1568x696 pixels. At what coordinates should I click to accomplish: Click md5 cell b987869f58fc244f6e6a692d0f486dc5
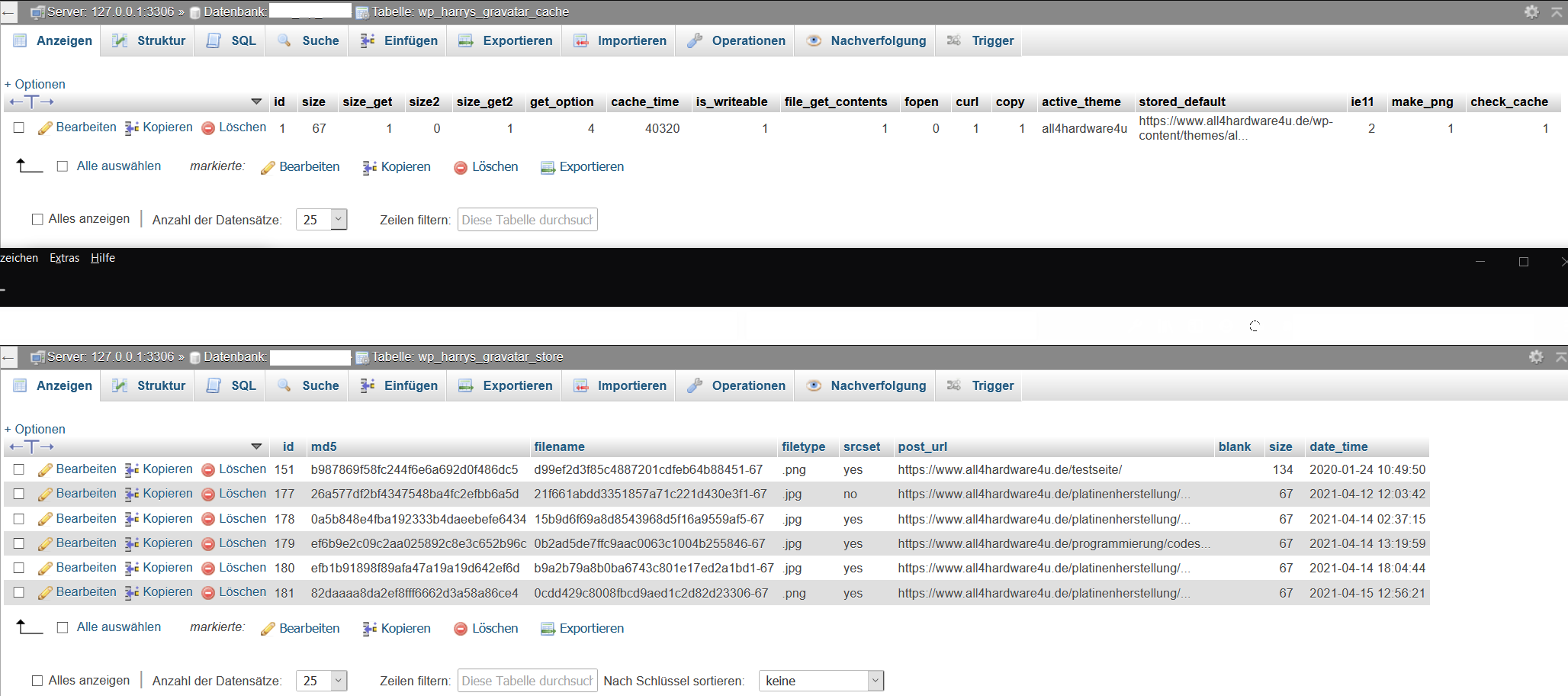pos(414,469)
